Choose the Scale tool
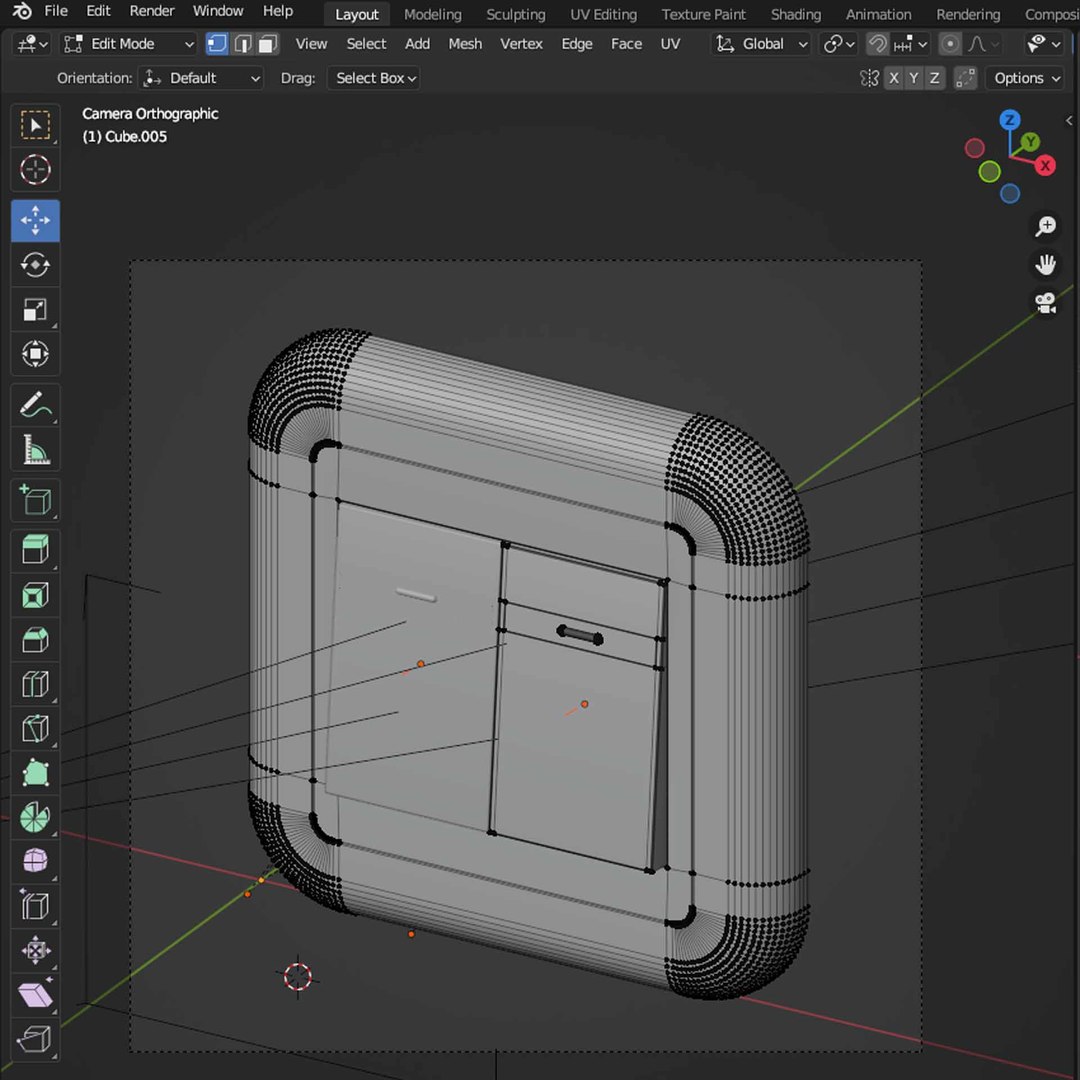This screenshot has height=1080, width=1080. (35, 310)
